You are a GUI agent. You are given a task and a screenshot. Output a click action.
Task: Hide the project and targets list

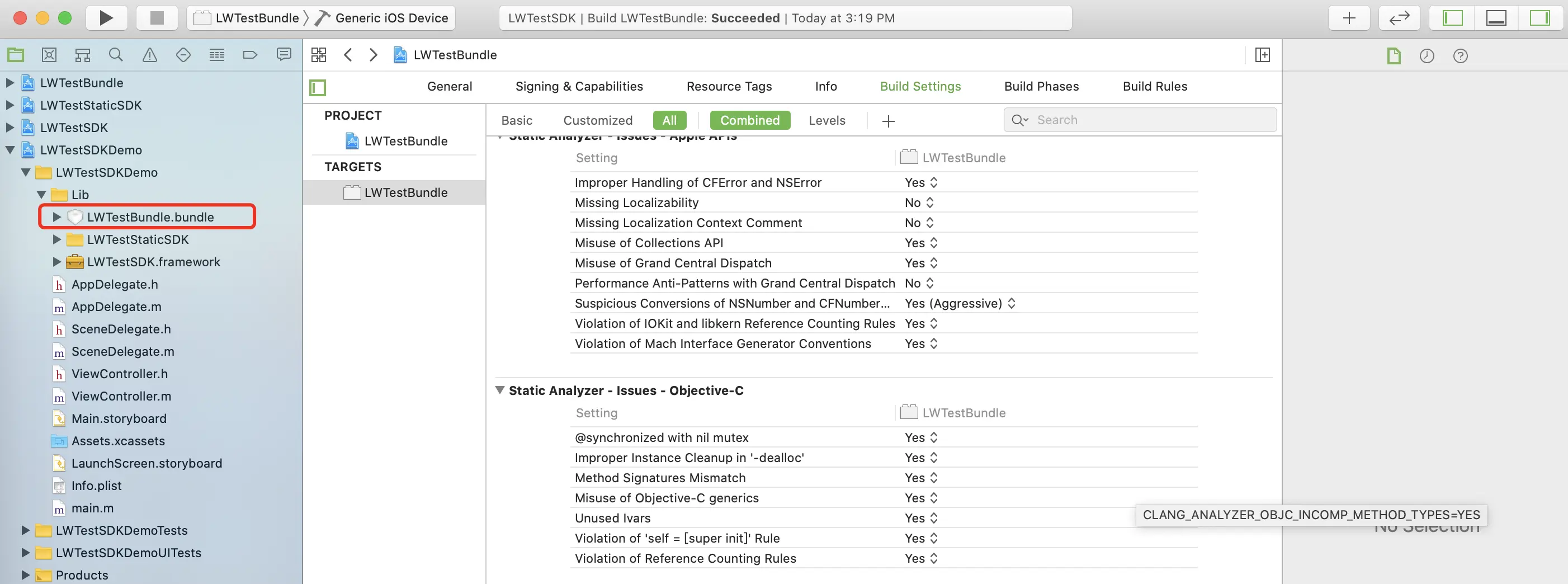tap(318, 88)
